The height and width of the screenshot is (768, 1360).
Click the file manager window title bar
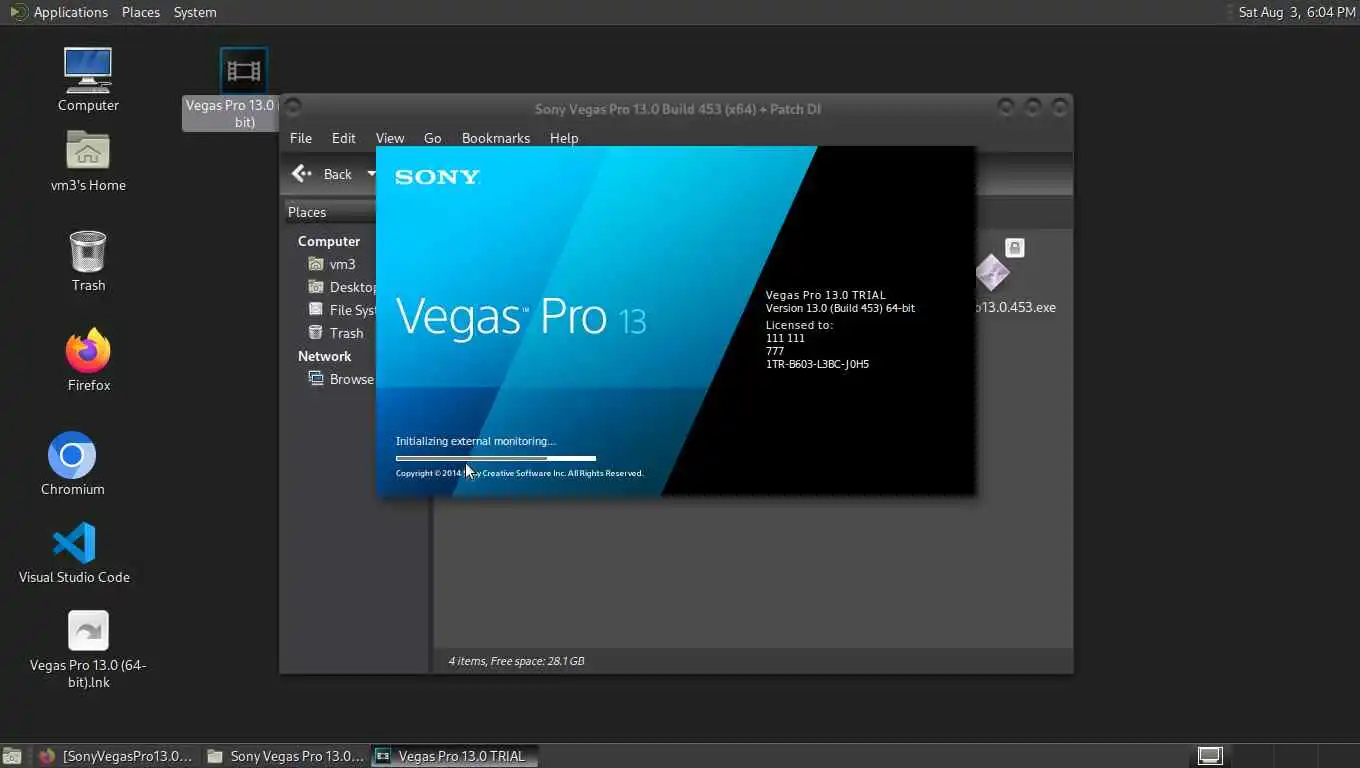tap(677, 108)
